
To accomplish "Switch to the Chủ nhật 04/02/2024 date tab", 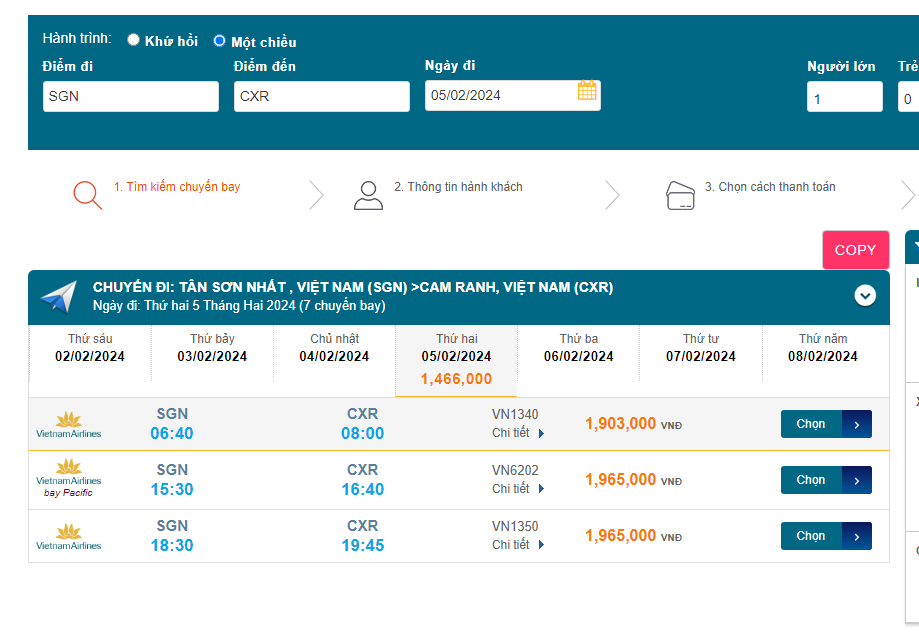I will [x=334, y=348].
